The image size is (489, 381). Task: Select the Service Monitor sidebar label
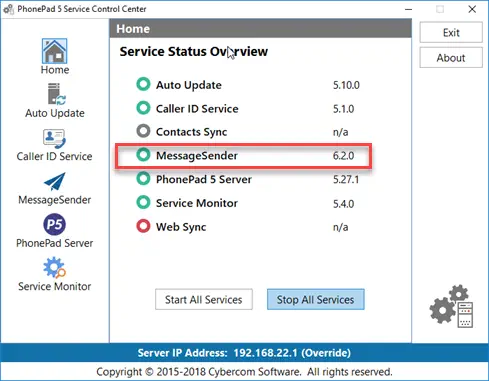(x=55, y=286)
